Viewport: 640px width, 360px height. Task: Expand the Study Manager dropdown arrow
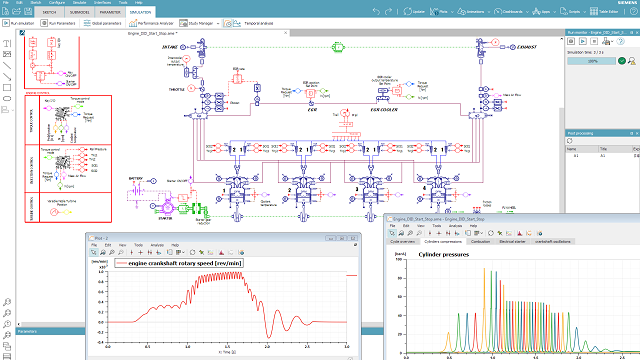tap(218, 24)
